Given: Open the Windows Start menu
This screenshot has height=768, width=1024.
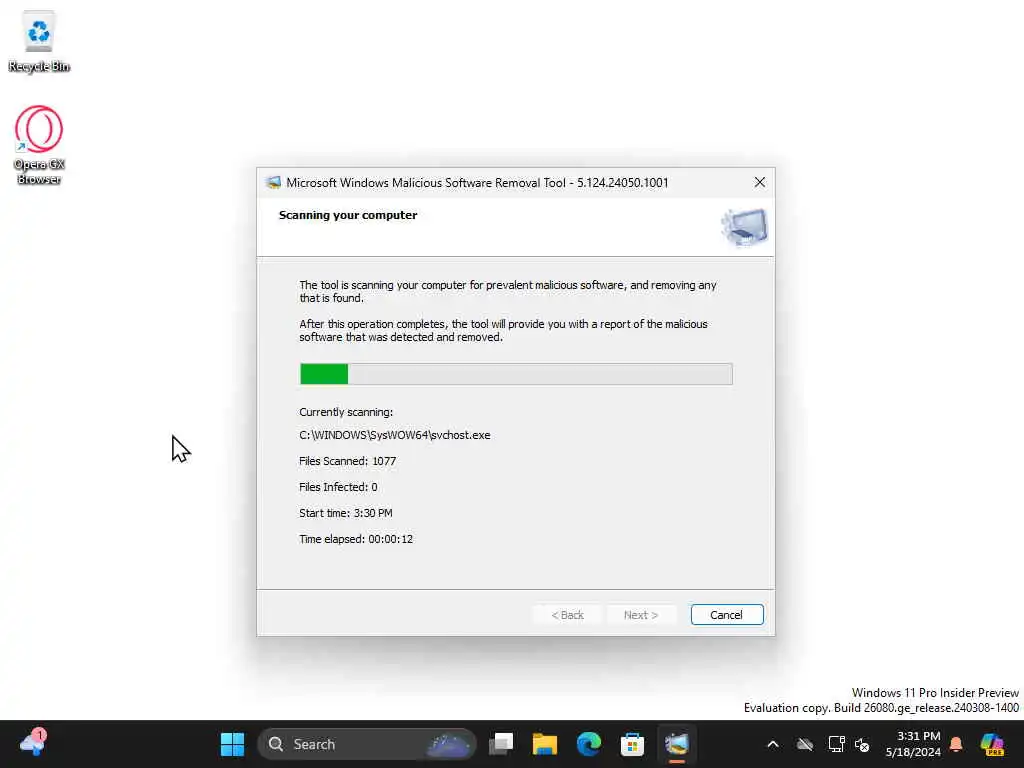Looking at the screenshot, I should [x=232, y=744].
